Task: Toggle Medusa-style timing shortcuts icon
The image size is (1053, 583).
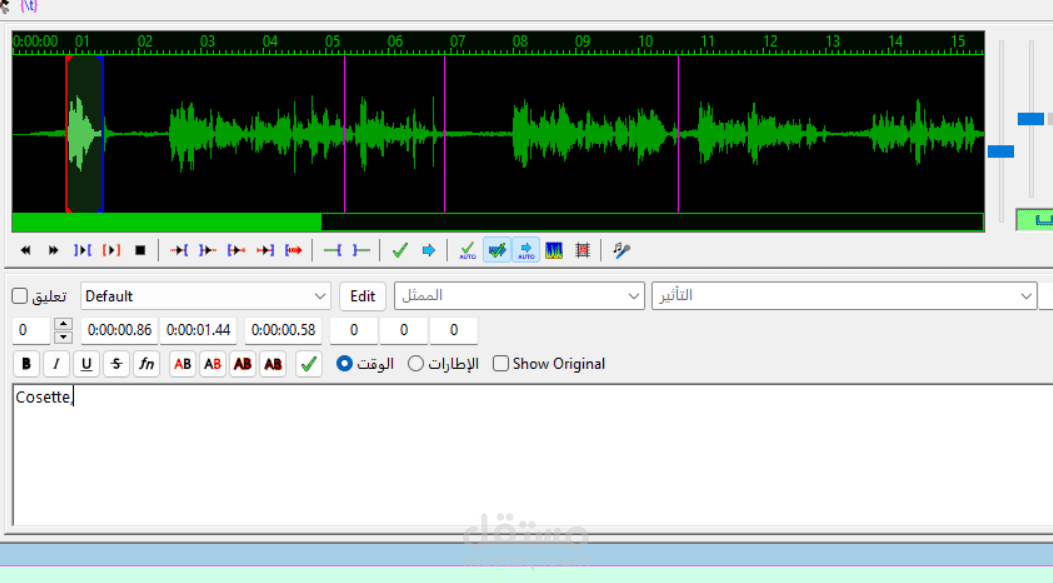Action: click(x=583, y=251)
